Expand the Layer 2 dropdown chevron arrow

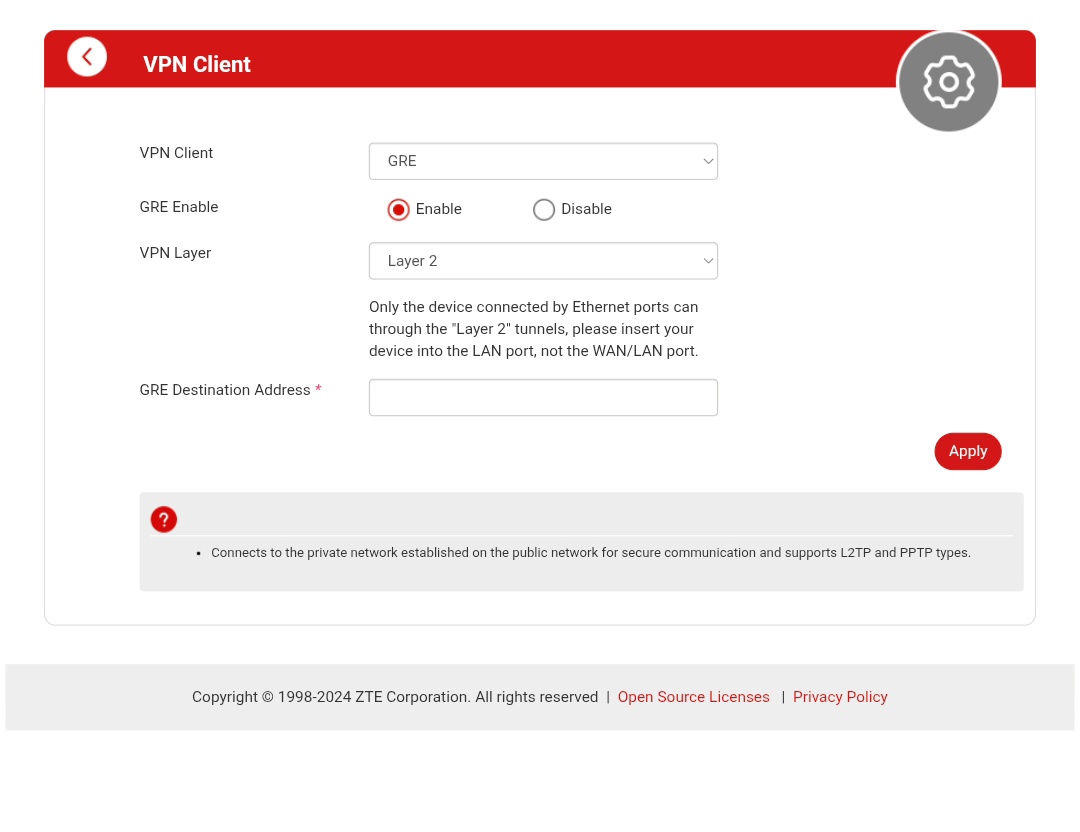(x=707, y=261)
